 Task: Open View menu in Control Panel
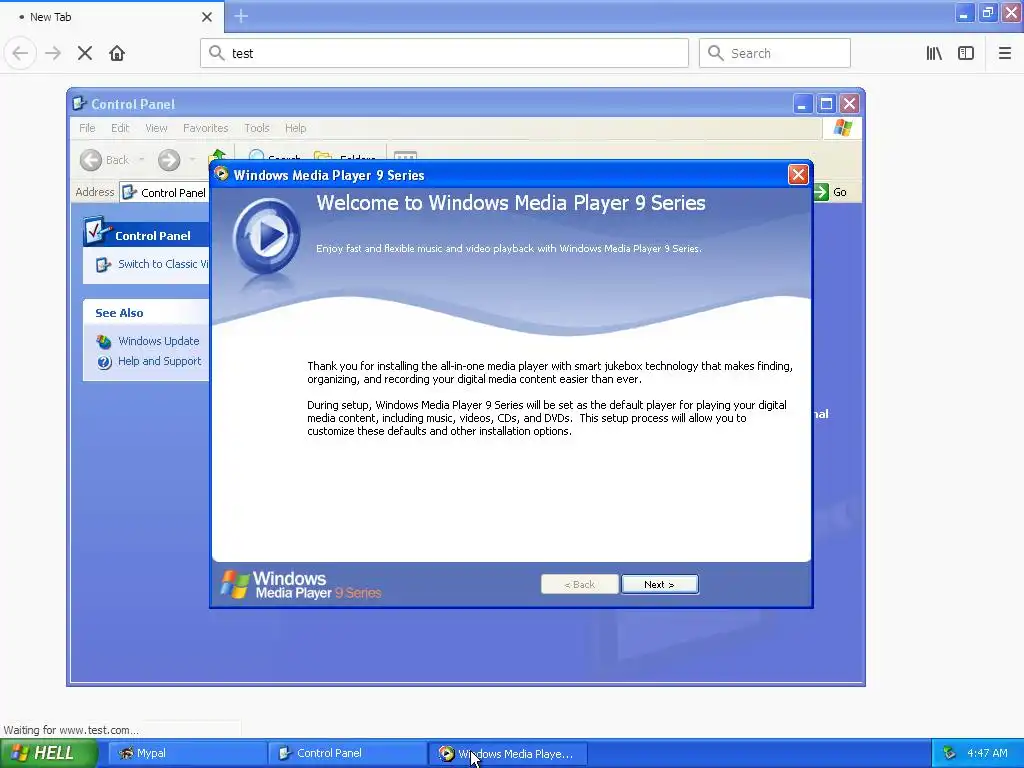156,128
